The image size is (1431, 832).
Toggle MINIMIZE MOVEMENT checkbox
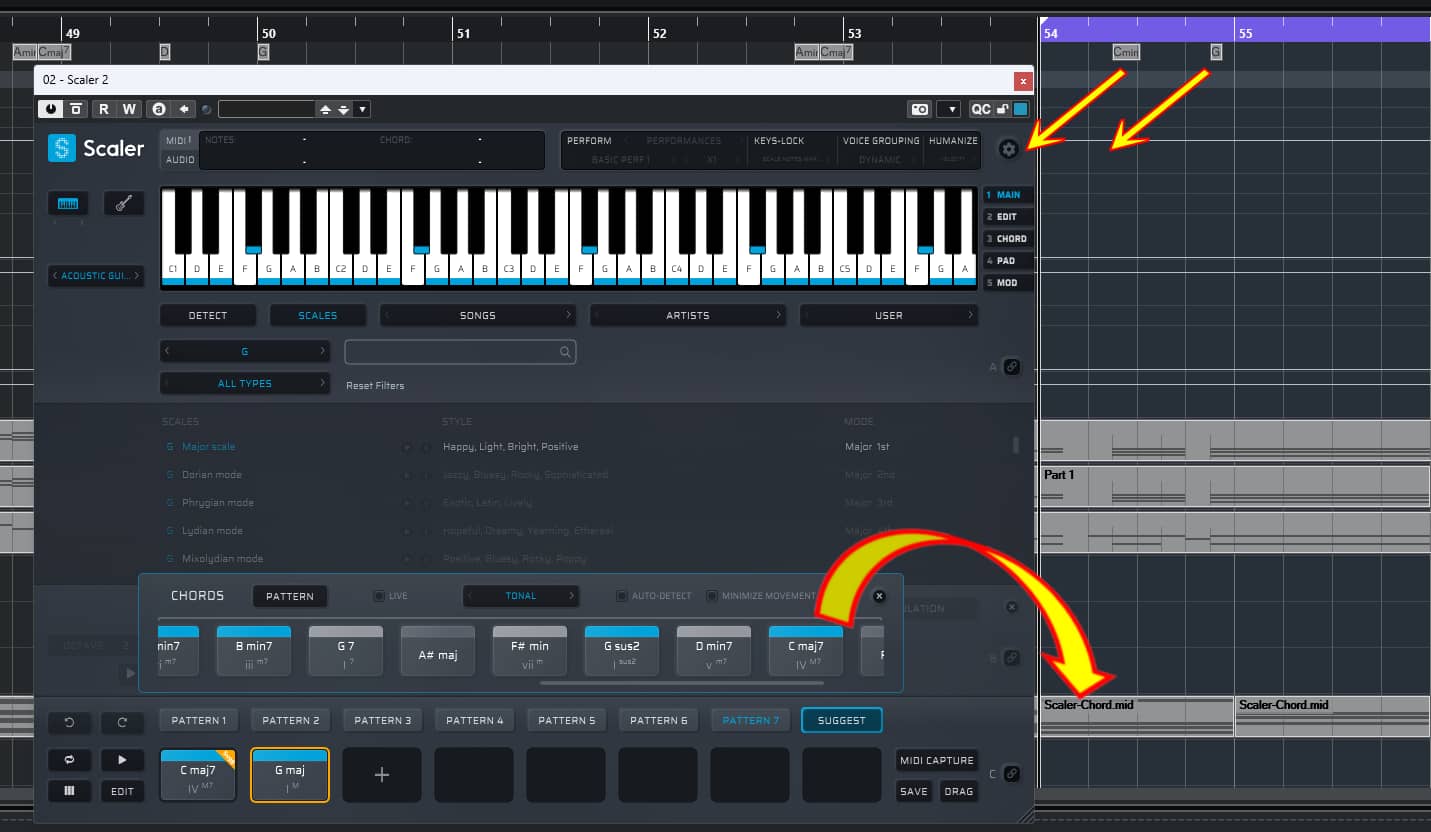[x=712, y=596]
